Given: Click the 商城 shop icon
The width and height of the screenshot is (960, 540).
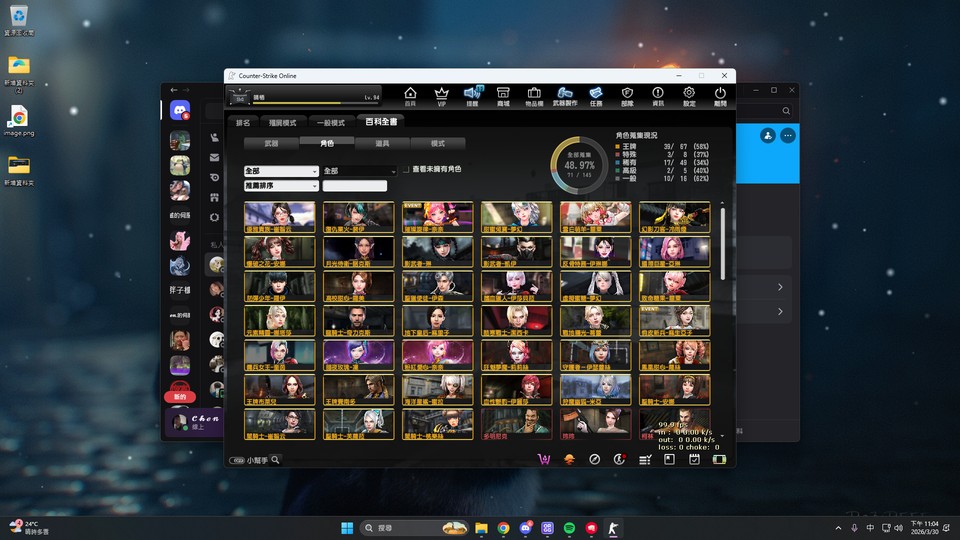Looking at the screenshot, I should coord(503,95).
